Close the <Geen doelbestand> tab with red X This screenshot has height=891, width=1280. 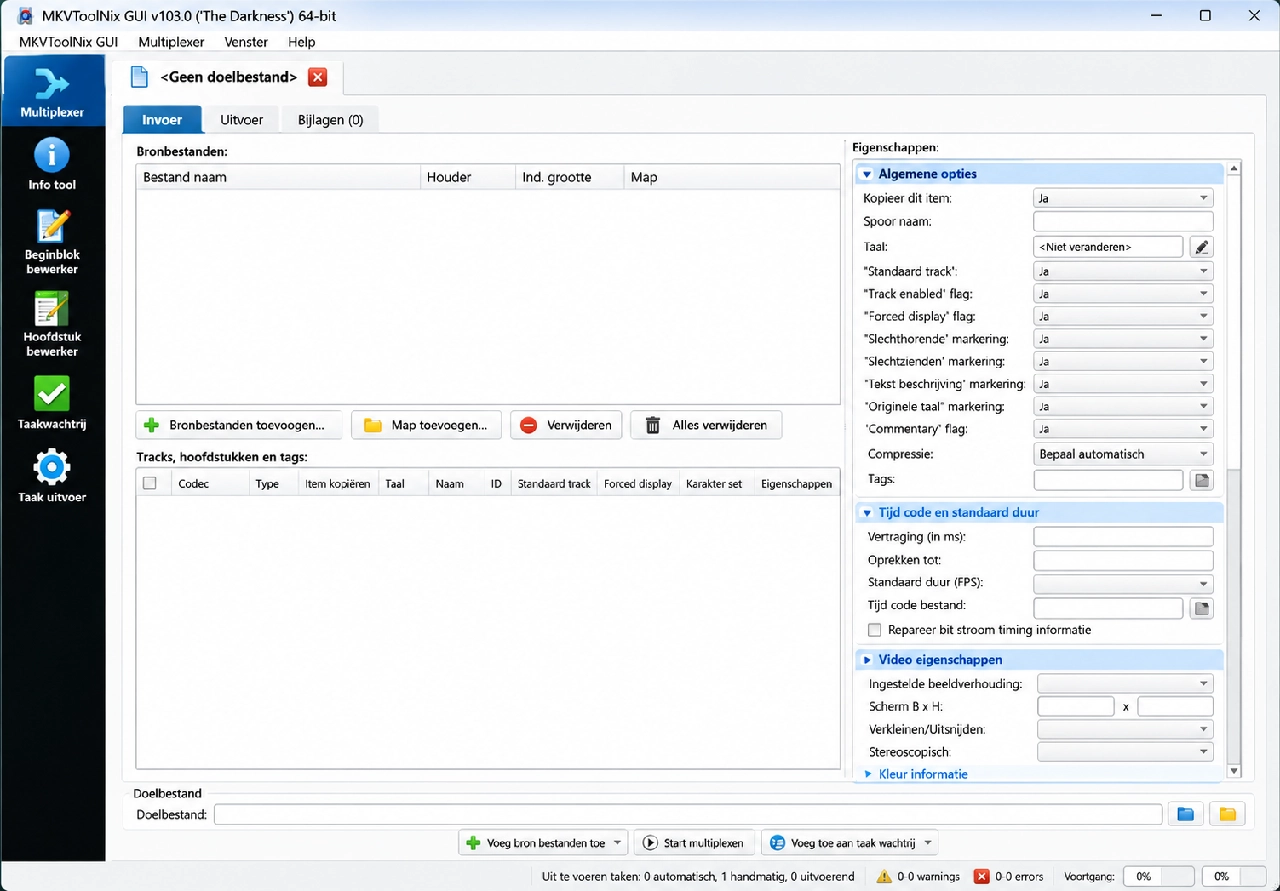(317, 77)
